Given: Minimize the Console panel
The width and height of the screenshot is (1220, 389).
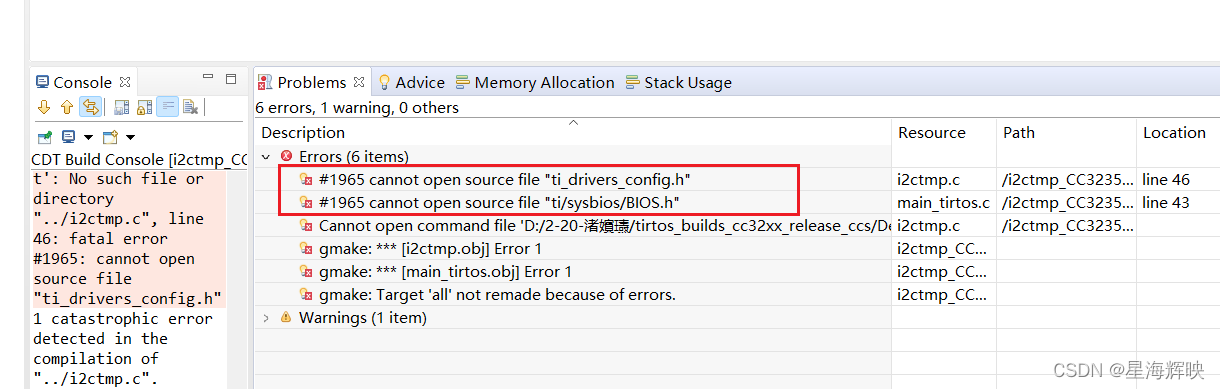Looking at the screenshot, I should pyautogui.click(x=208, y=78).
